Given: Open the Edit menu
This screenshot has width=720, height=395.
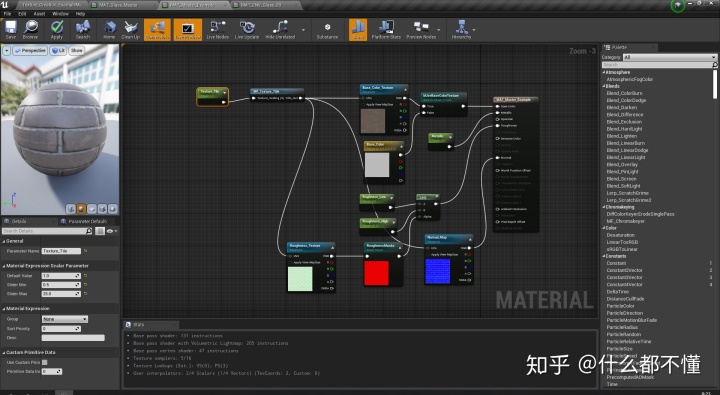Looking at the screenshot, I should point(22,14).
